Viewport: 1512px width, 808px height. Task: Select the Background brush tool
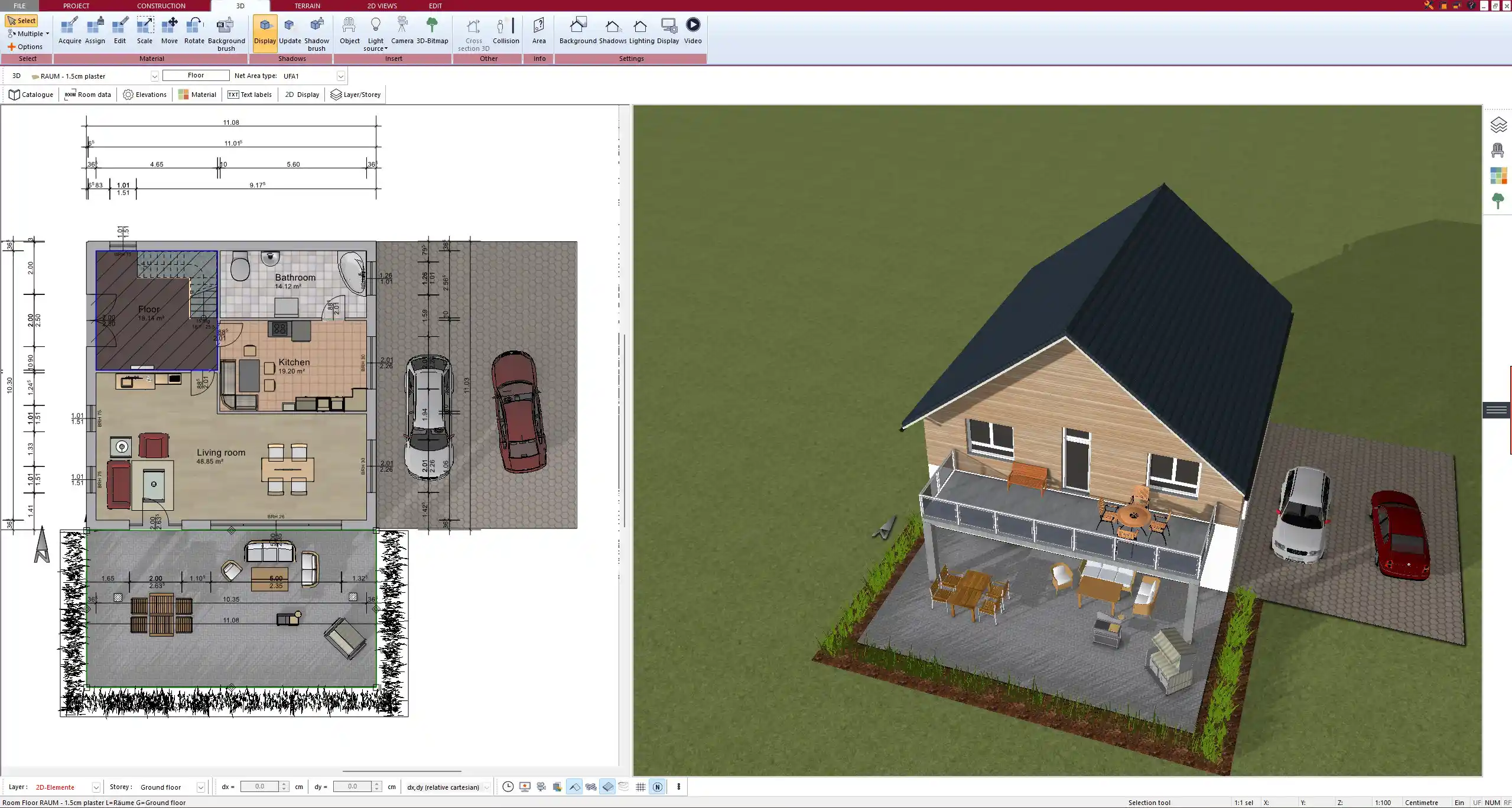(225, 33)
